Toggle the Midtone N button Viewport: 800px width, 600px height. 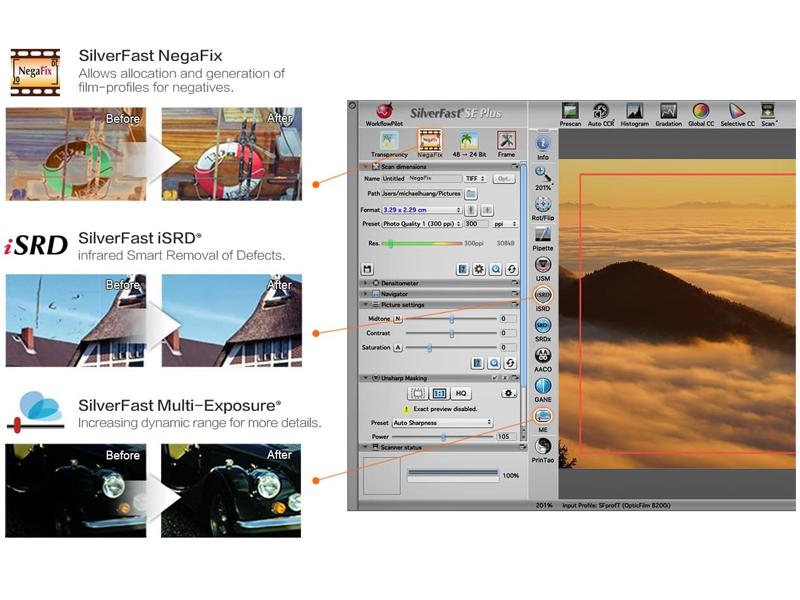[x=398, y=318]
